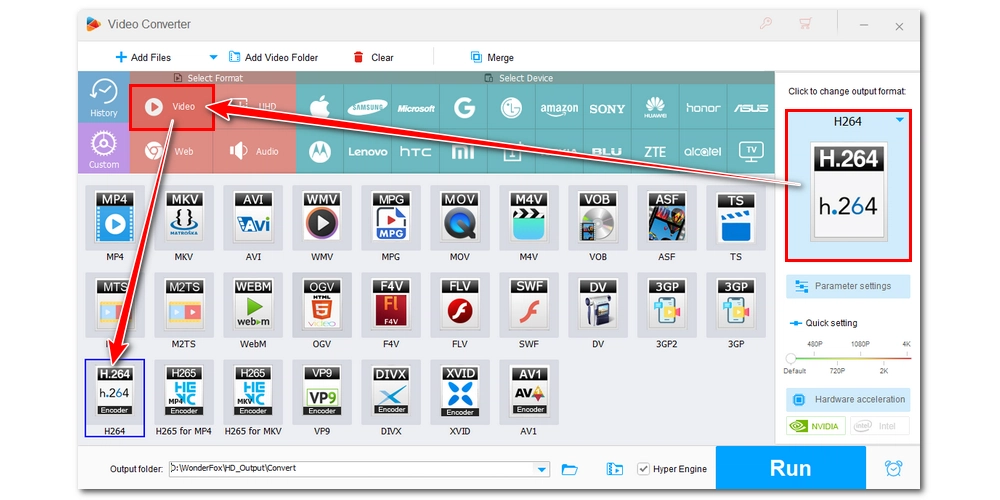The height and width of the screenshot is (500, 1000).
Task: Select the 3GP format icon
Action: (735, 305)
